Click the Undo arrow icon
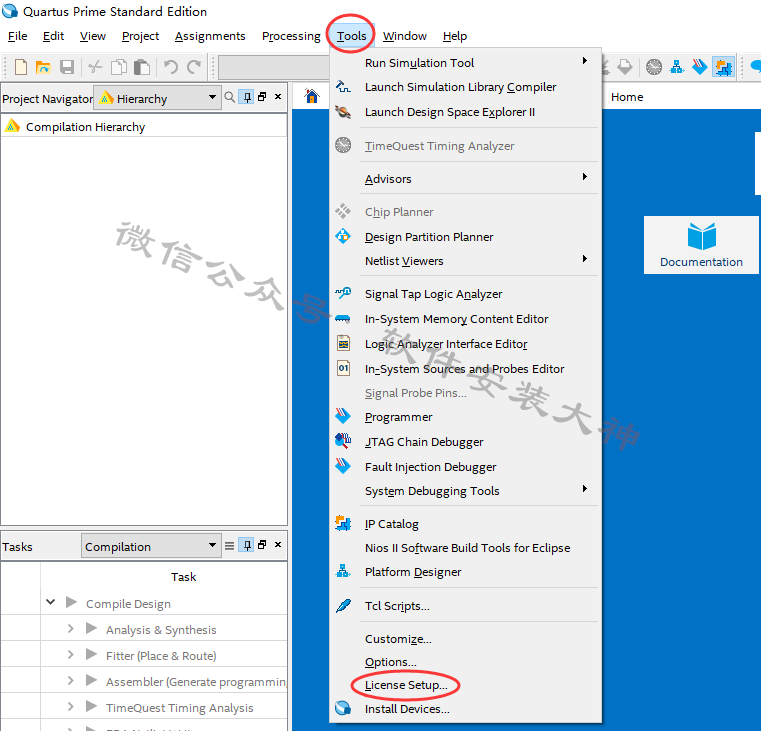Screen dimensions: 761x731 pyautogui.click(x=170, y=67)
